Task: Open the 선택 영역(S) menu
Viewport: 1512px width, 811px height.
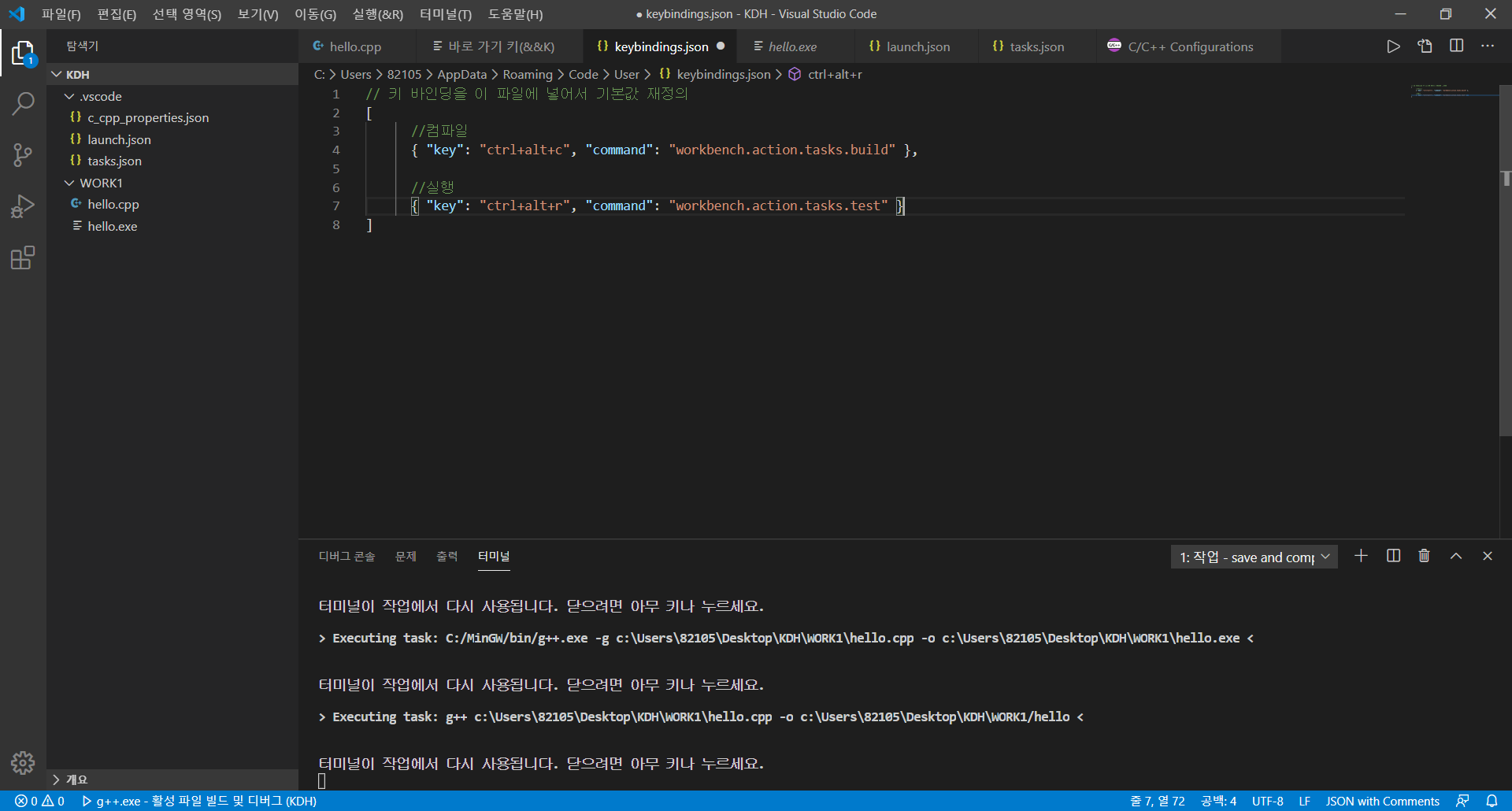Action: (187, 14)
